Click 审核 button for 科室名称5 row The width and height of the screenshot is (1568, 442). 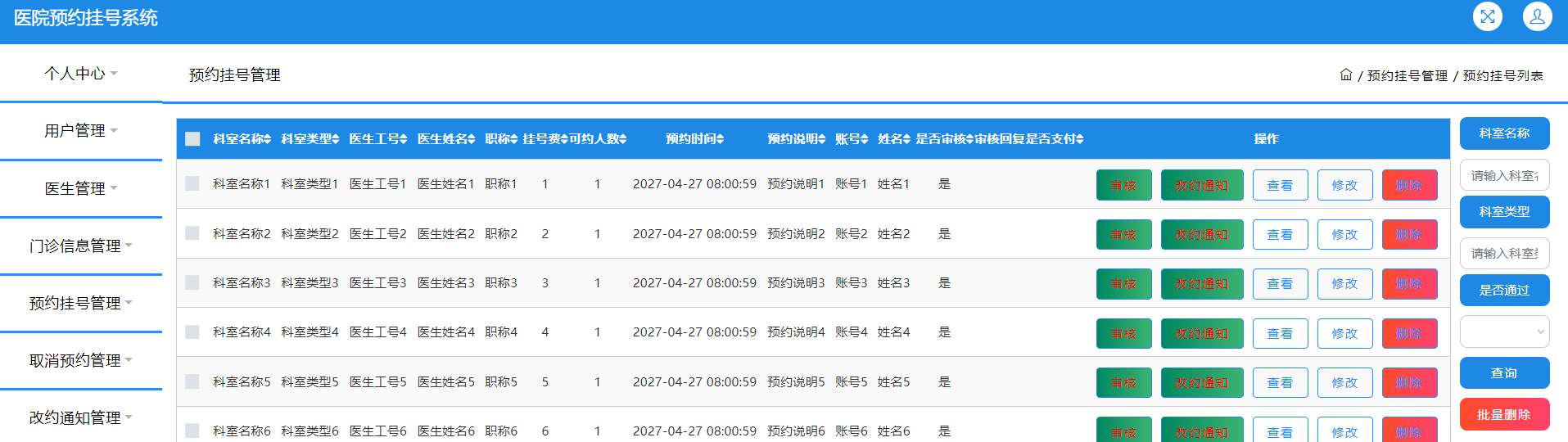(x=1123, y=382)
